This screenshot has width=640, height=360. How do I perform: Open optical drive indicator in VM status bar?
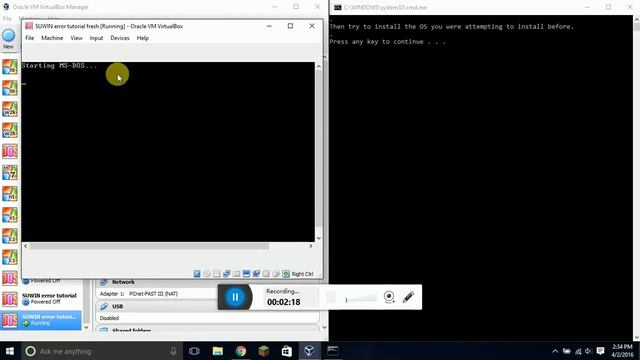pos(207,274)
